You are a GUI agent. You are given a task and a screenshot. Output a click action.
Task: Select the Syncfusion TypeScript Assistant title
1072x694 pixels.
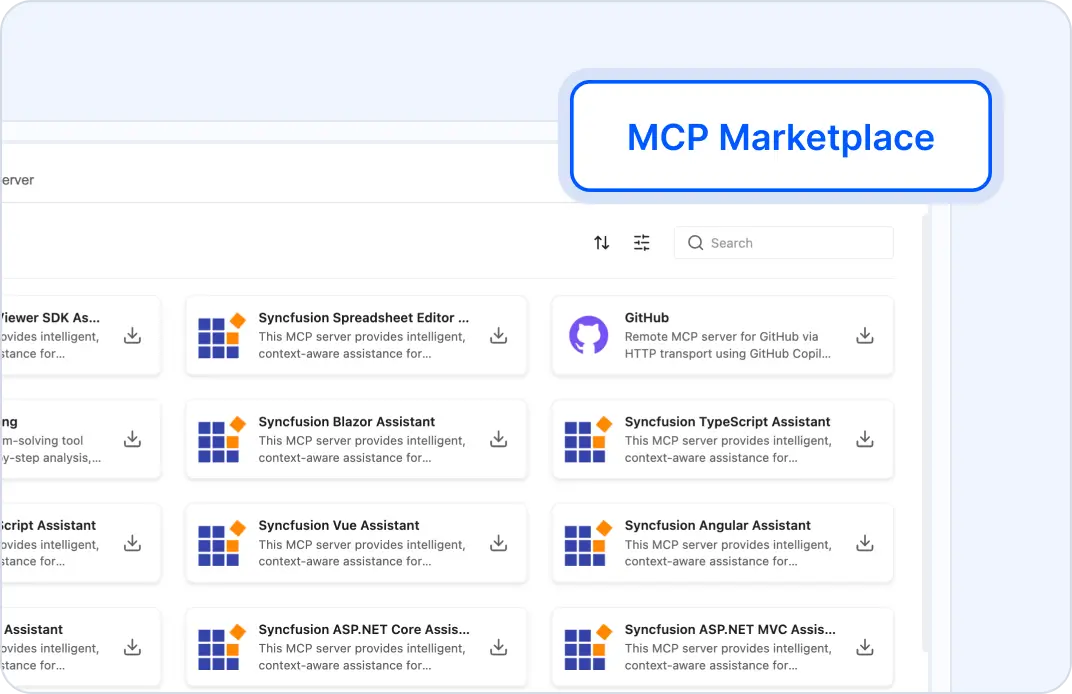(727, 422)
